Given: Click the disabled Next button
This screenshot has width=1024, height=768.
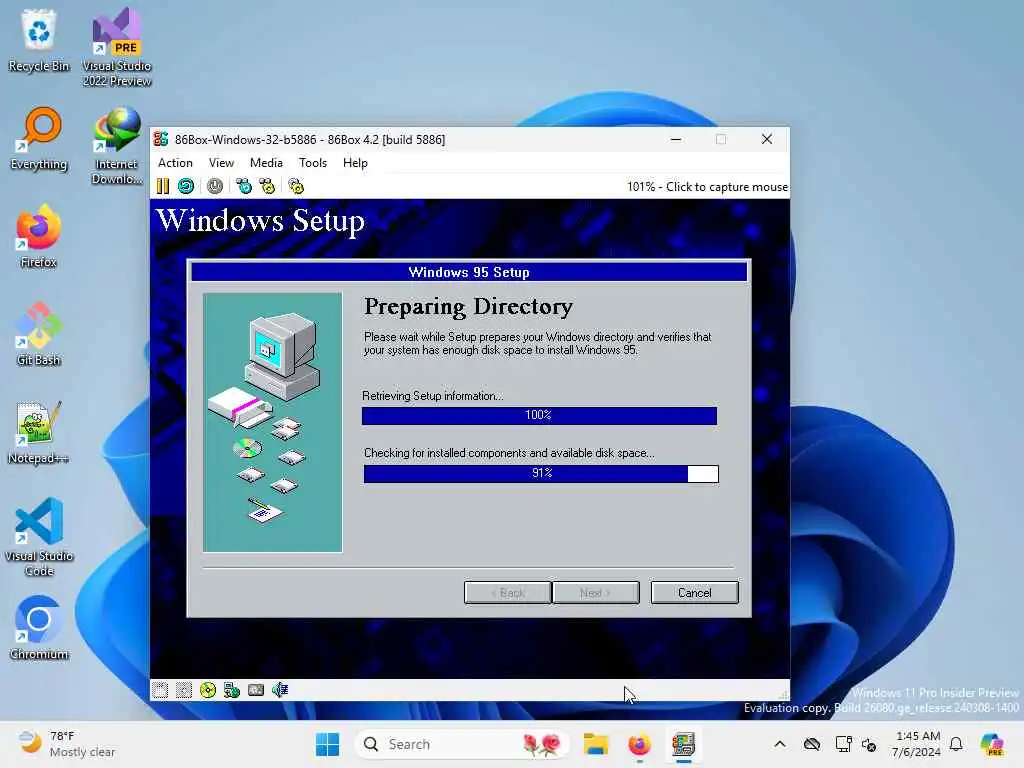Looking at the screenshot, I should click(596, 592).
